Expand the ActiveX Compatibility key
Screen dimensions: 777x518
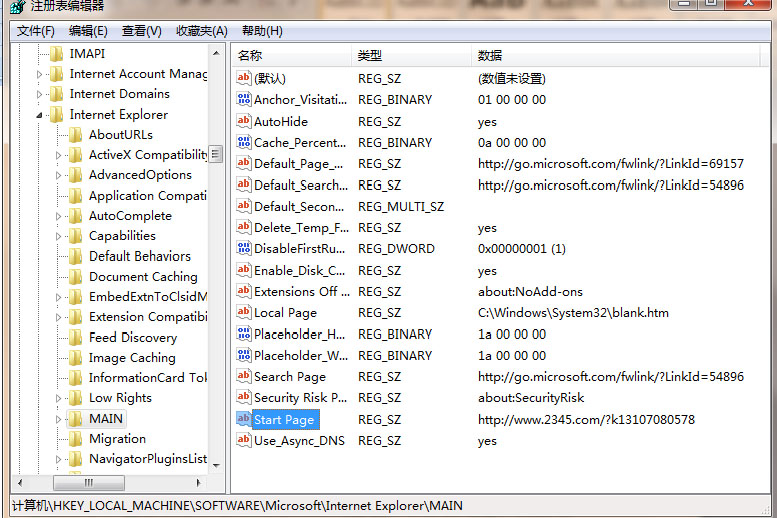[x=59, y=155]
